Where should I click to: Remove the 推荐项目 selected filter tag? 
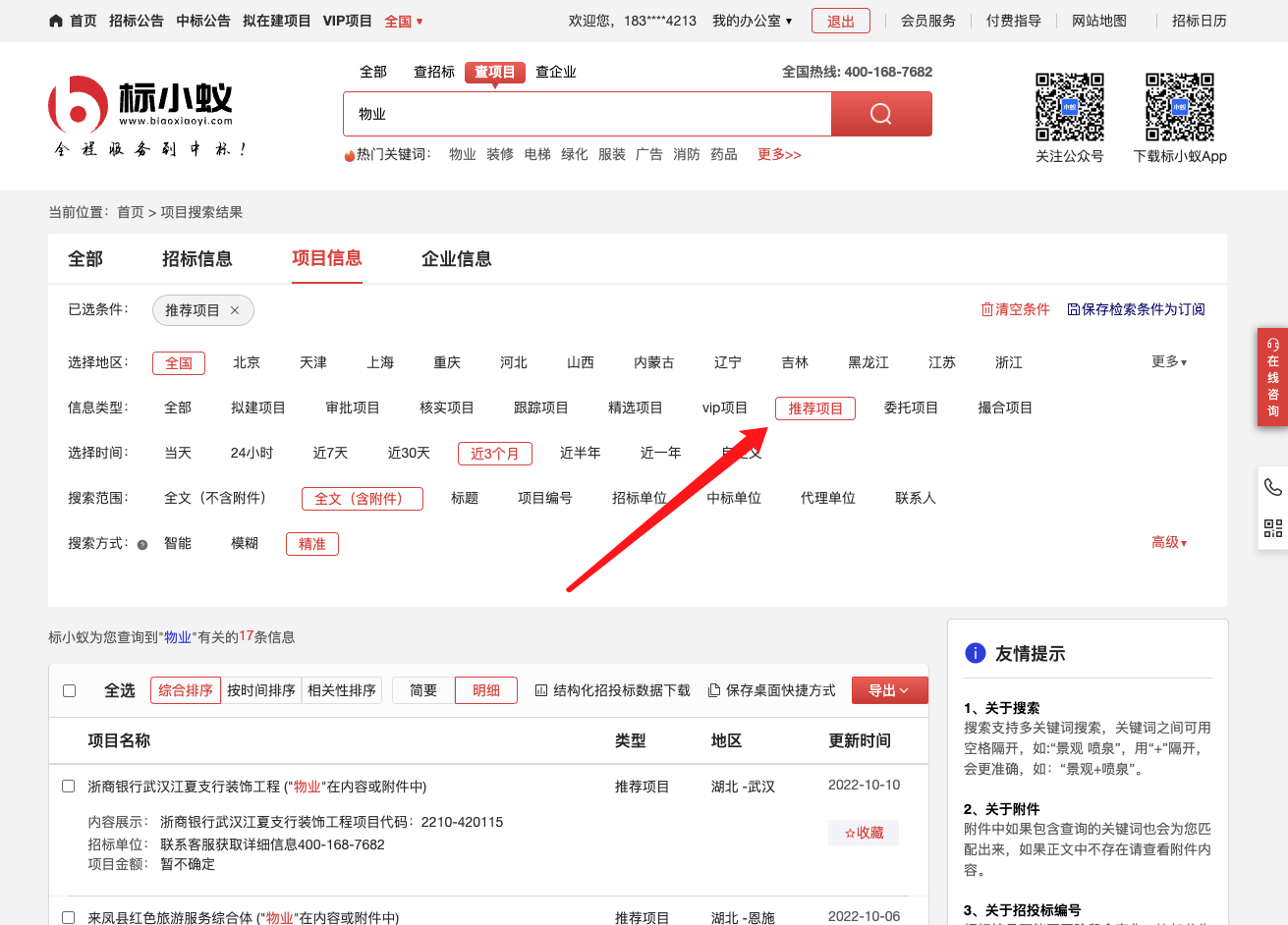[x=235, y=310]
